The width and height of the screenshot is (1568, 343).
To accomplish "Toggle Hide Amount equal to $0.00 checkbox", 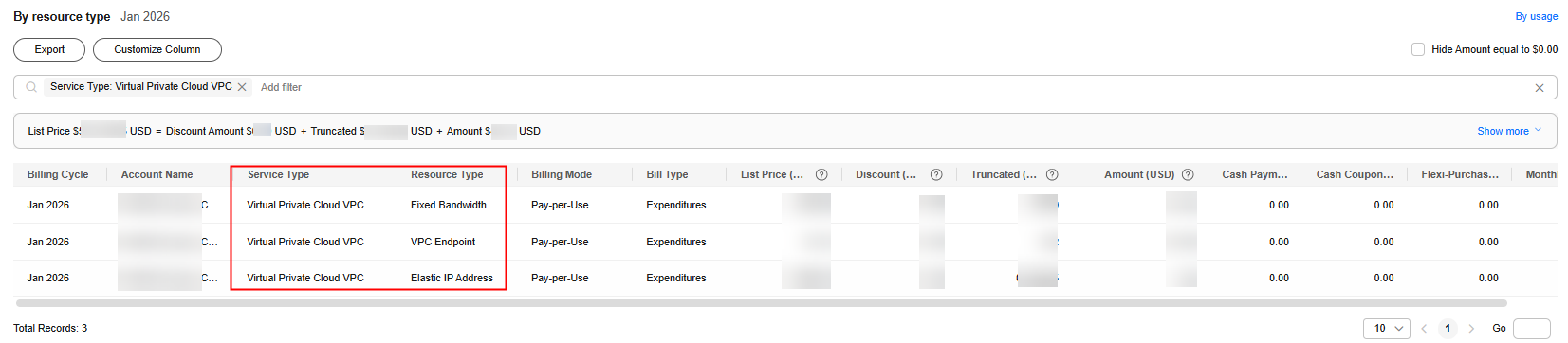I will click(x=1418, y=49).
